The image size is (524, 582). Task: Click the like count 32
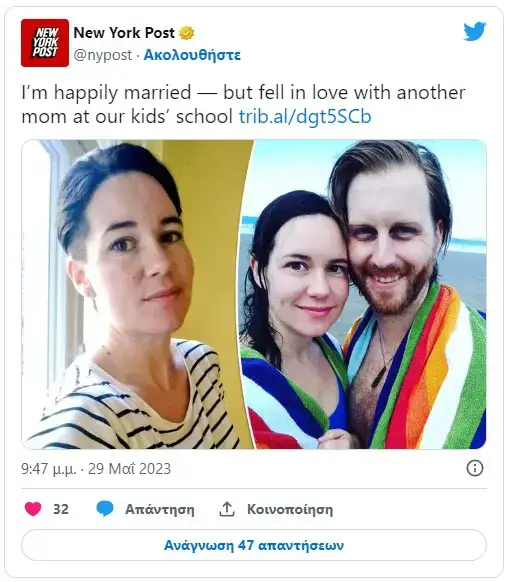pos(61,509)
